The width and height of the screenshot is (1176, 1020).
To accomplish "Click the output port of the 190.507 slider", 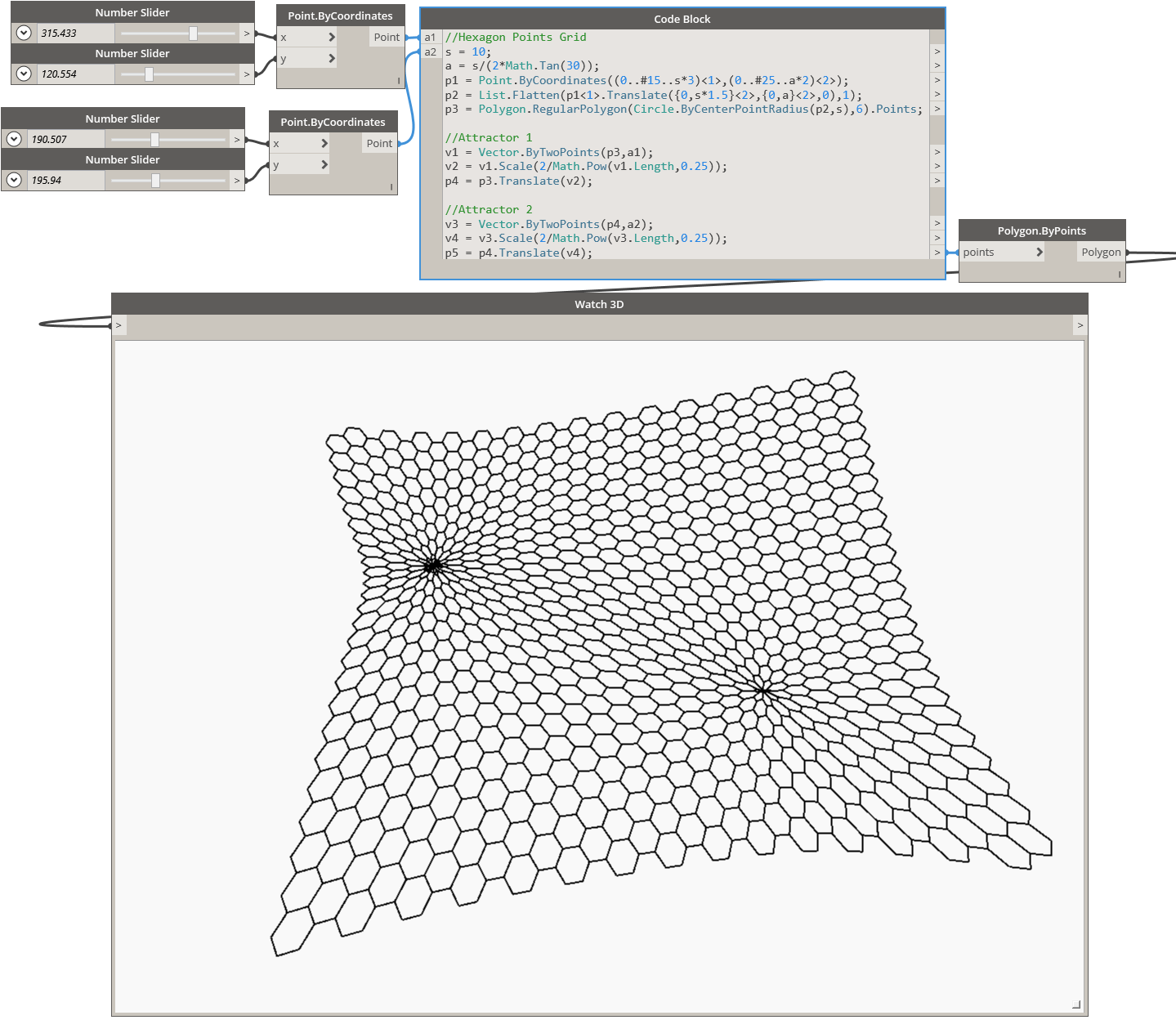I will click(x=236, y=139).
